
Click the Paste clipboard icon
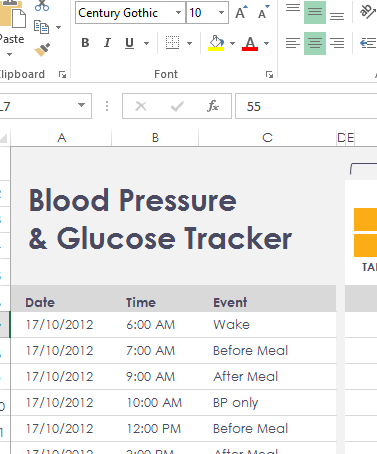[12, 14]
